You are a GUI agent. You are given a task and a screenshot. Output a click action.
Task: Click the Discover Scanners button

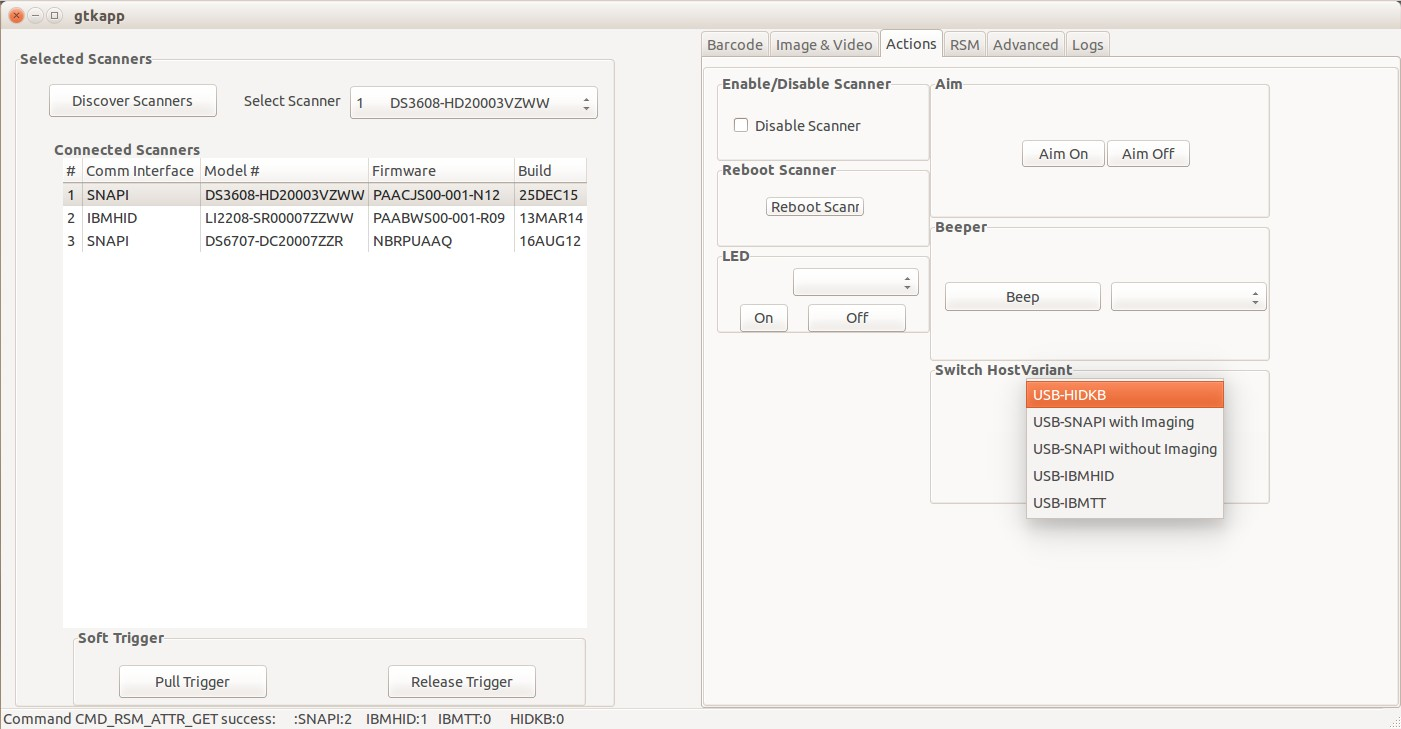coord(132,100)
